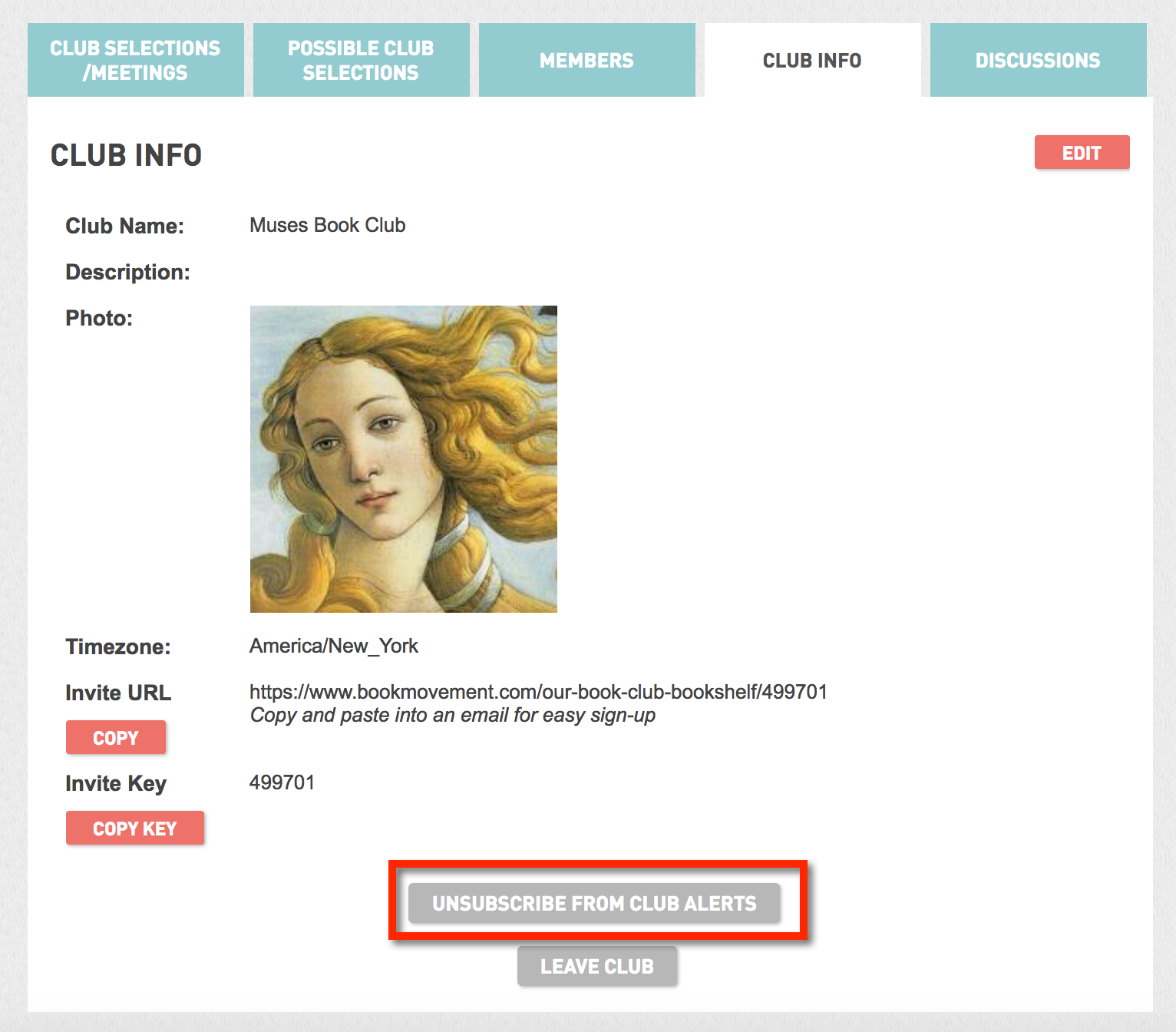Image resolution: width=1176 pixels, height=1032 pixels.
Task: Click the America/New_York timezone value
Action: pyautogui.click(x=334, y=646)
